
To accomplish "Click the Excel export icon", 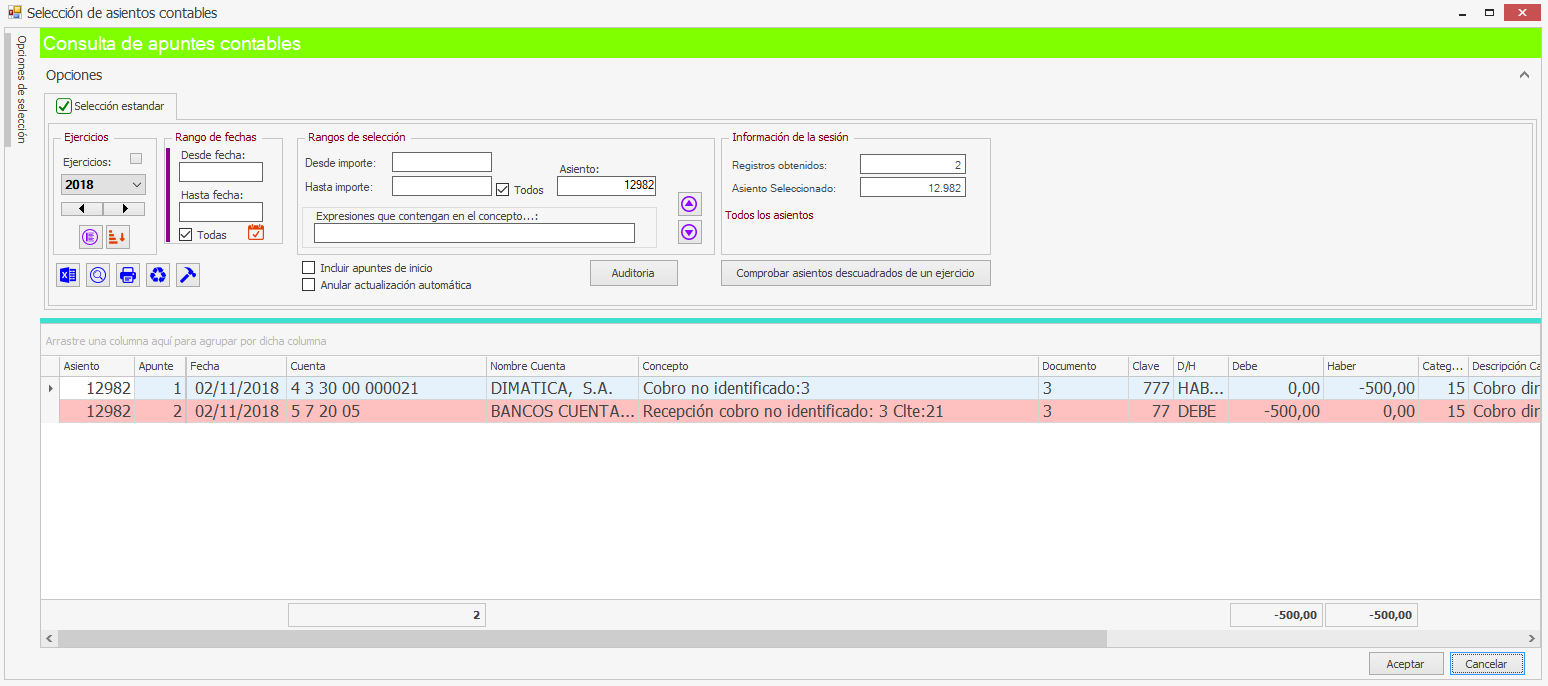I will click(x=68, y=275).
